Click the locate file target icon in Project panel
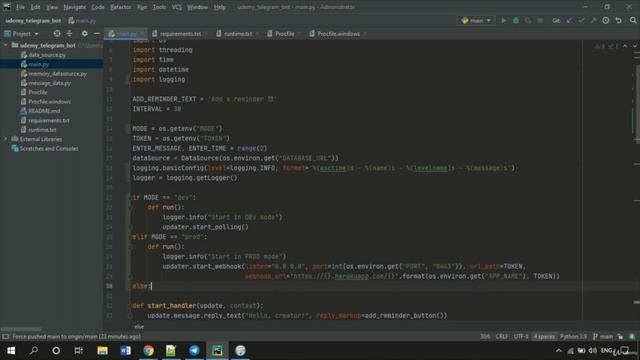This screenshot has width=640, height=360. point(57,33)
